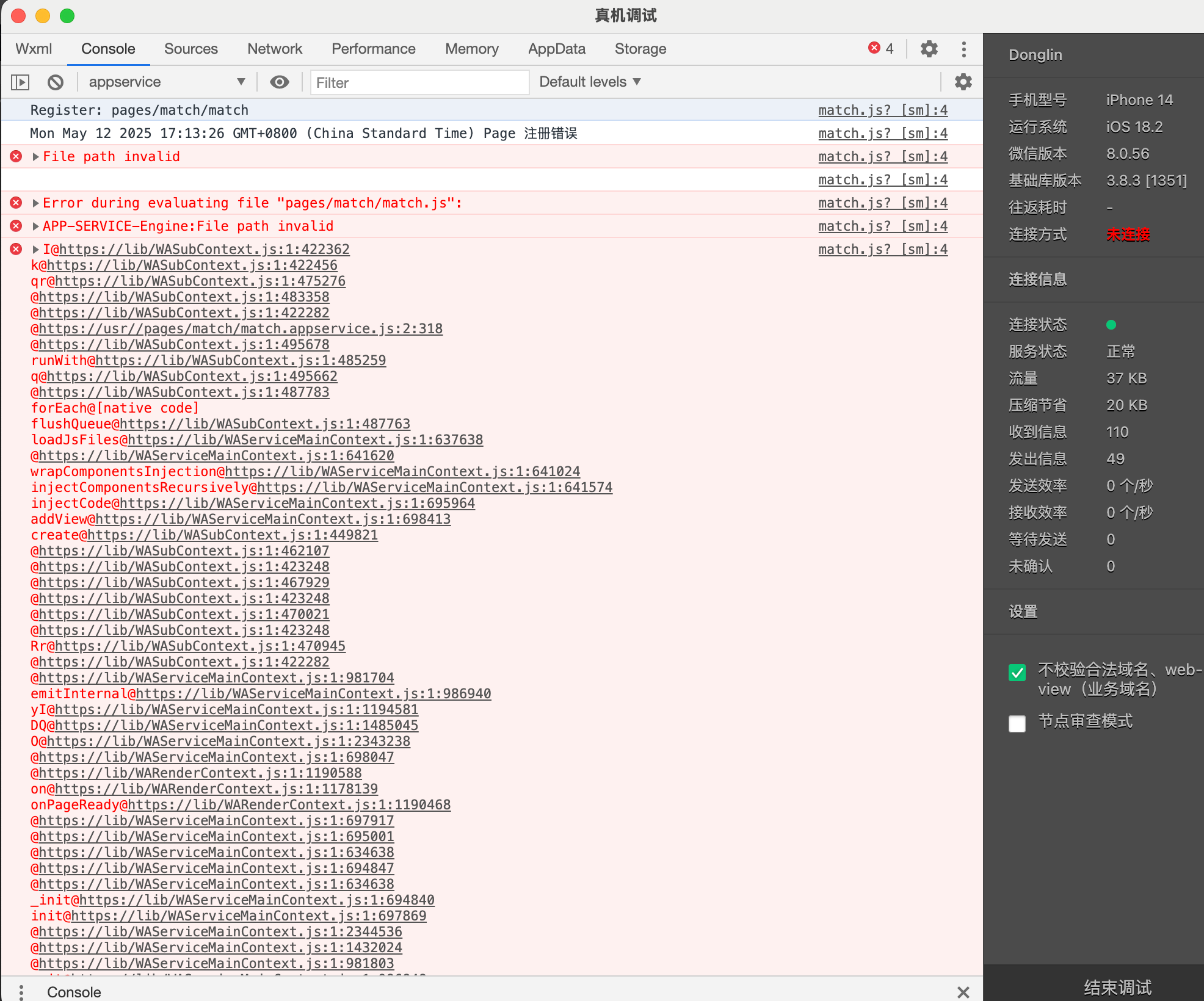1204x1001 pixels.
Task: Switch to the AppData tab
Action: pyautogui.click(x=556, y=49)
